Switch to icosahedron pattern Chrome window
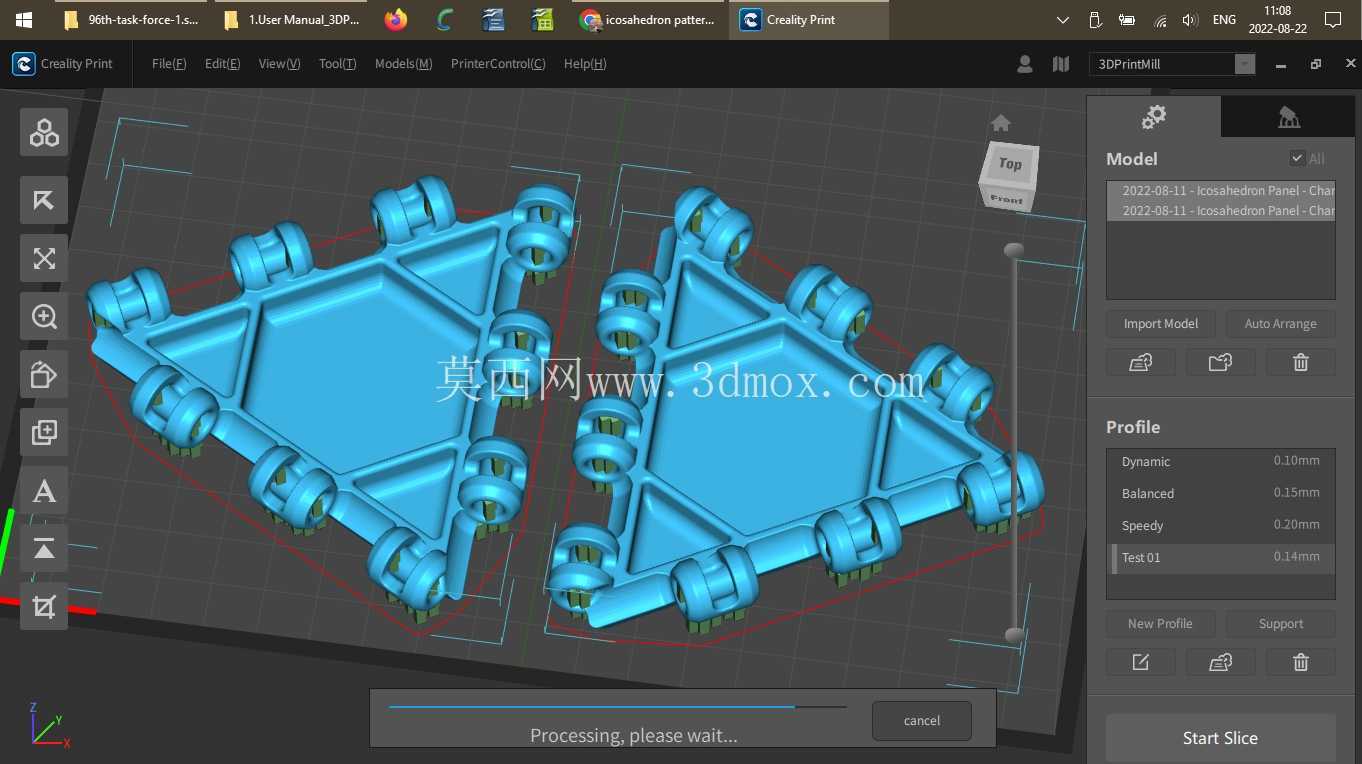The width and height of the screenshot is (1362, 764). click(x=649, y=20)
